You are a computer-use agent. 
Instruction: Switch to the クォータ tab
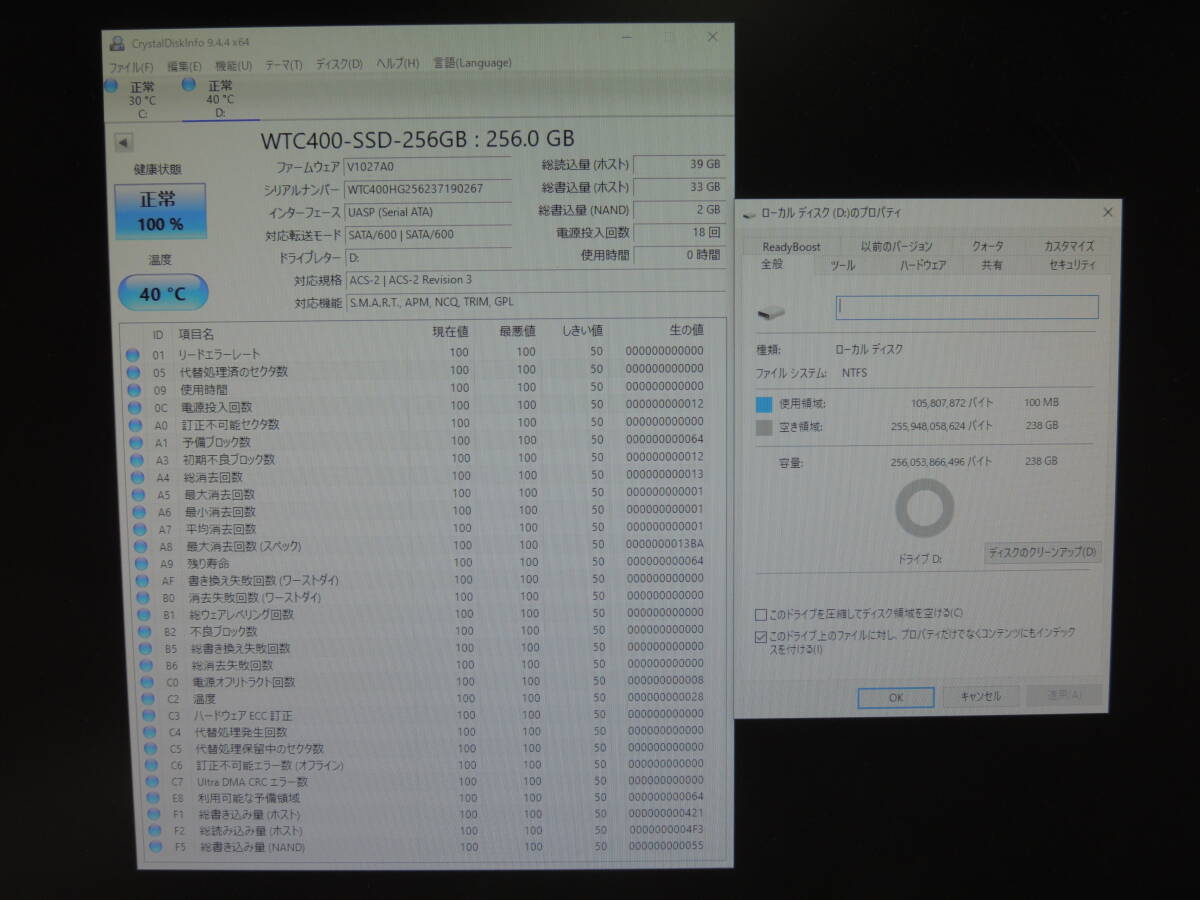pyautogui.click(x=987, y=246)
